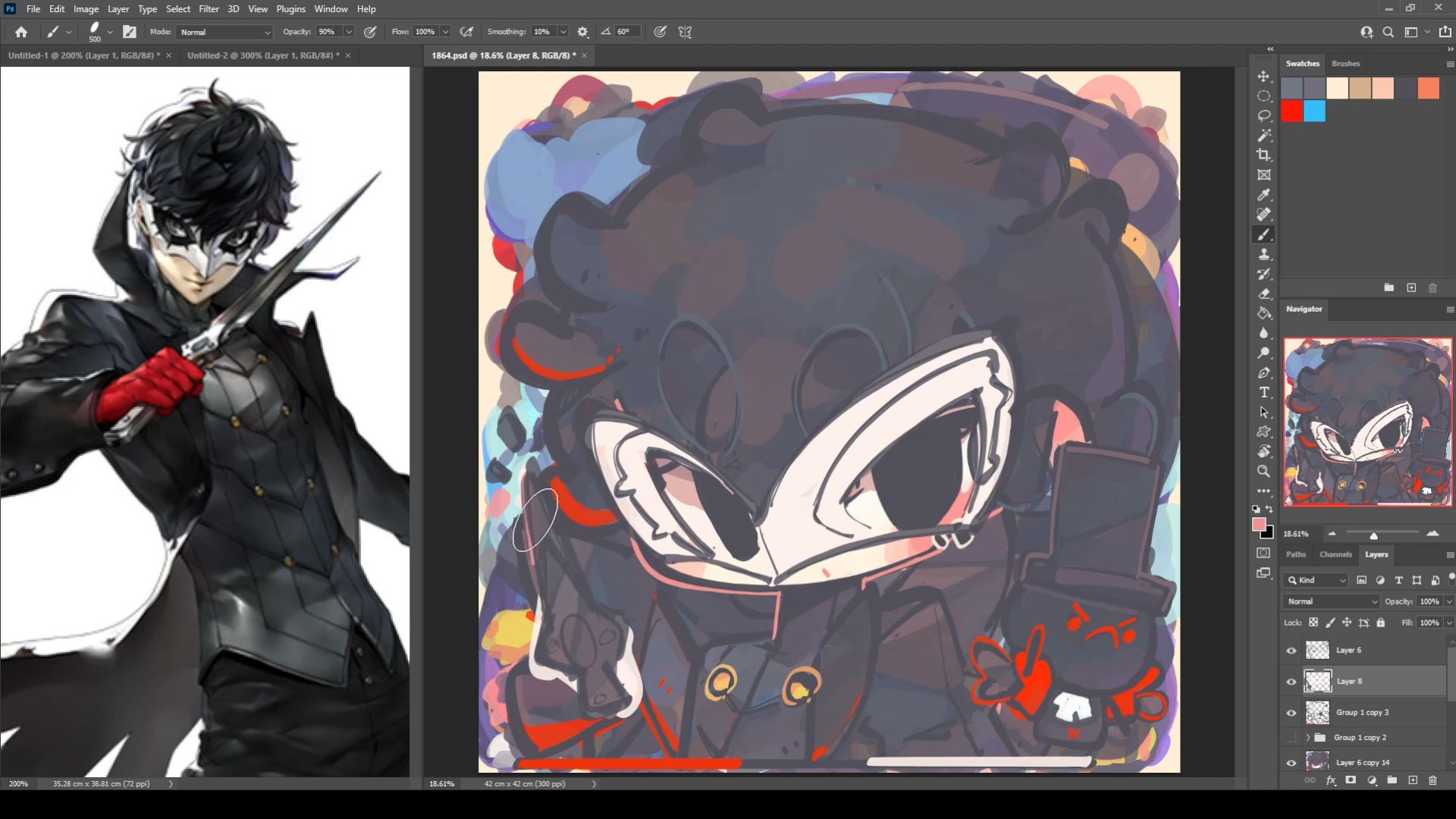
Task: Open Edit Toolbar three-dots menu
Action: [x=1263, y=491]
